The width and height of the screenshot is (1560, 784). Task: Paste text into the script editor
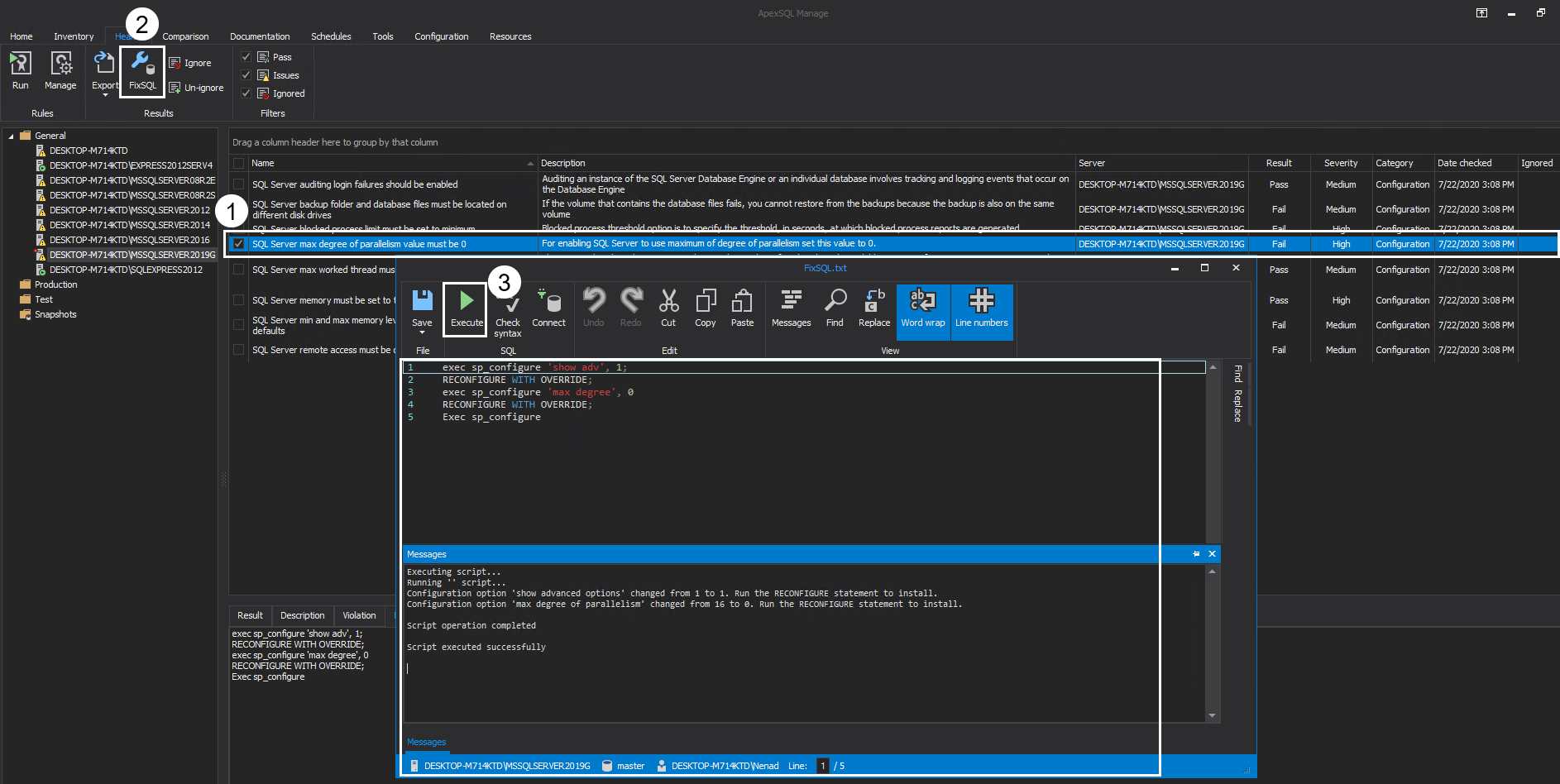742,308
